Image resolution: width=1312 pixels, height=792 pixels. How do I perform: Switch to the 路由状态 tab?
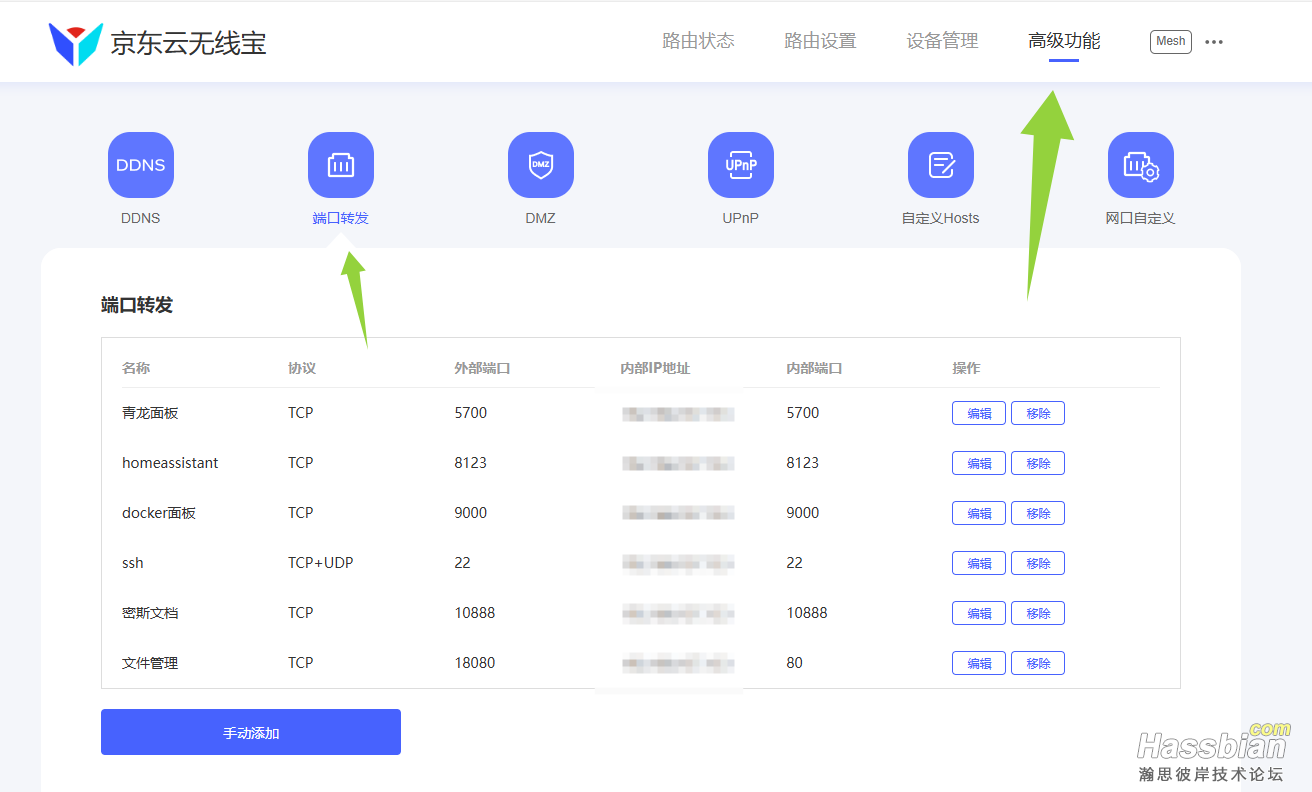click(698, 41)
